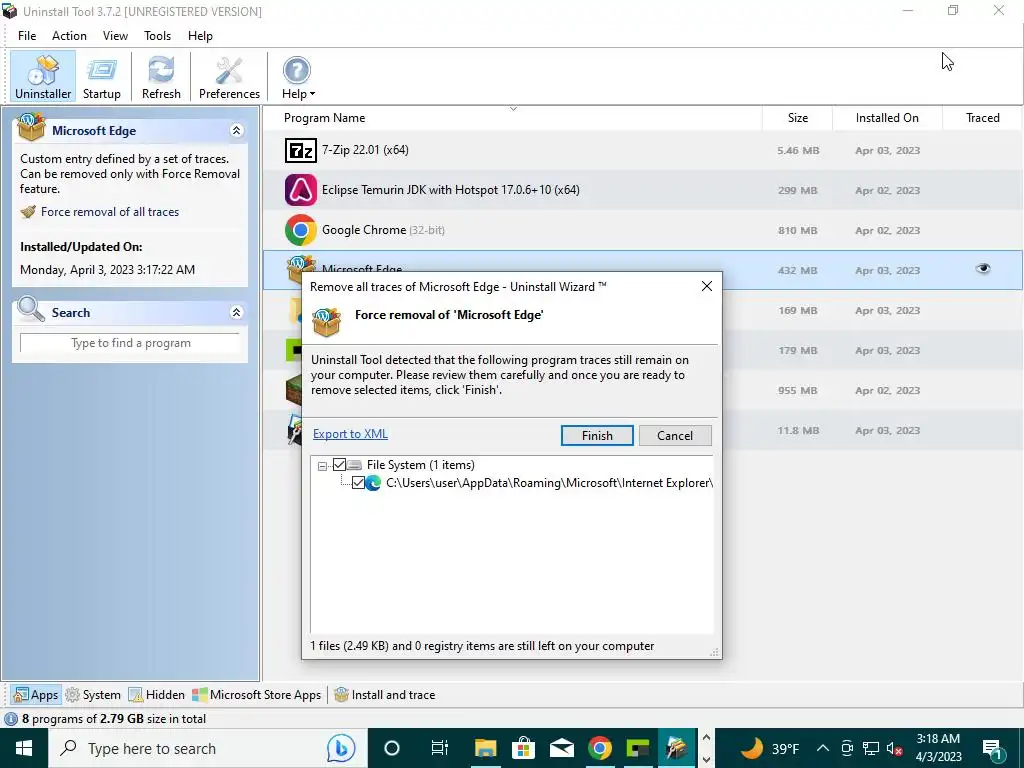Switch to the Hidden tab

157,695
